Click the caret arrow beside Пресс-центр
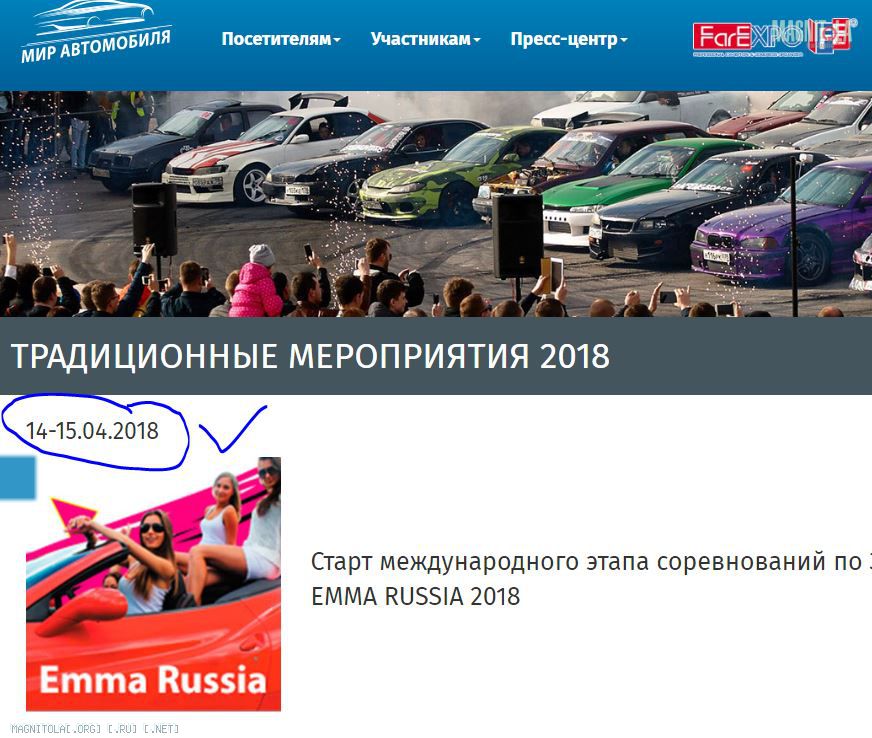This screenshot has height=738, width=872. click(x=623, y=40)
